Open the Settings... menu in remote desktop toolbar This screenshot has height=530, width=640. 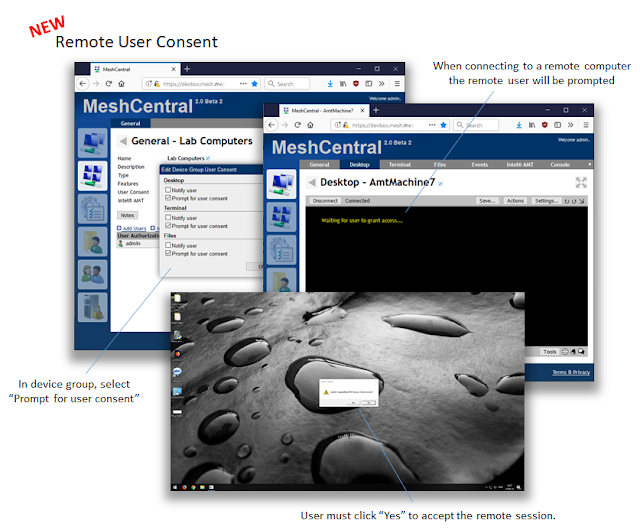[x=546, y=201]
